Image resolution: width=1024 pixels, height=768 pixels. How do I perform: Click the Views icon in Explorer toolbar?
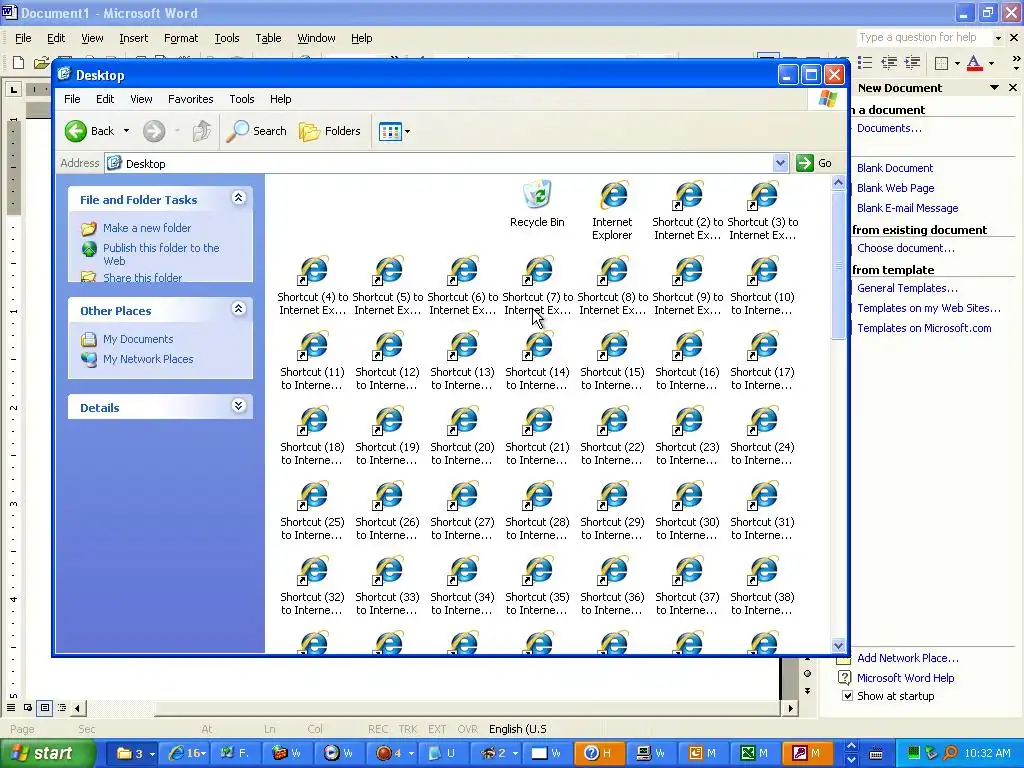[x=390, y=131]
